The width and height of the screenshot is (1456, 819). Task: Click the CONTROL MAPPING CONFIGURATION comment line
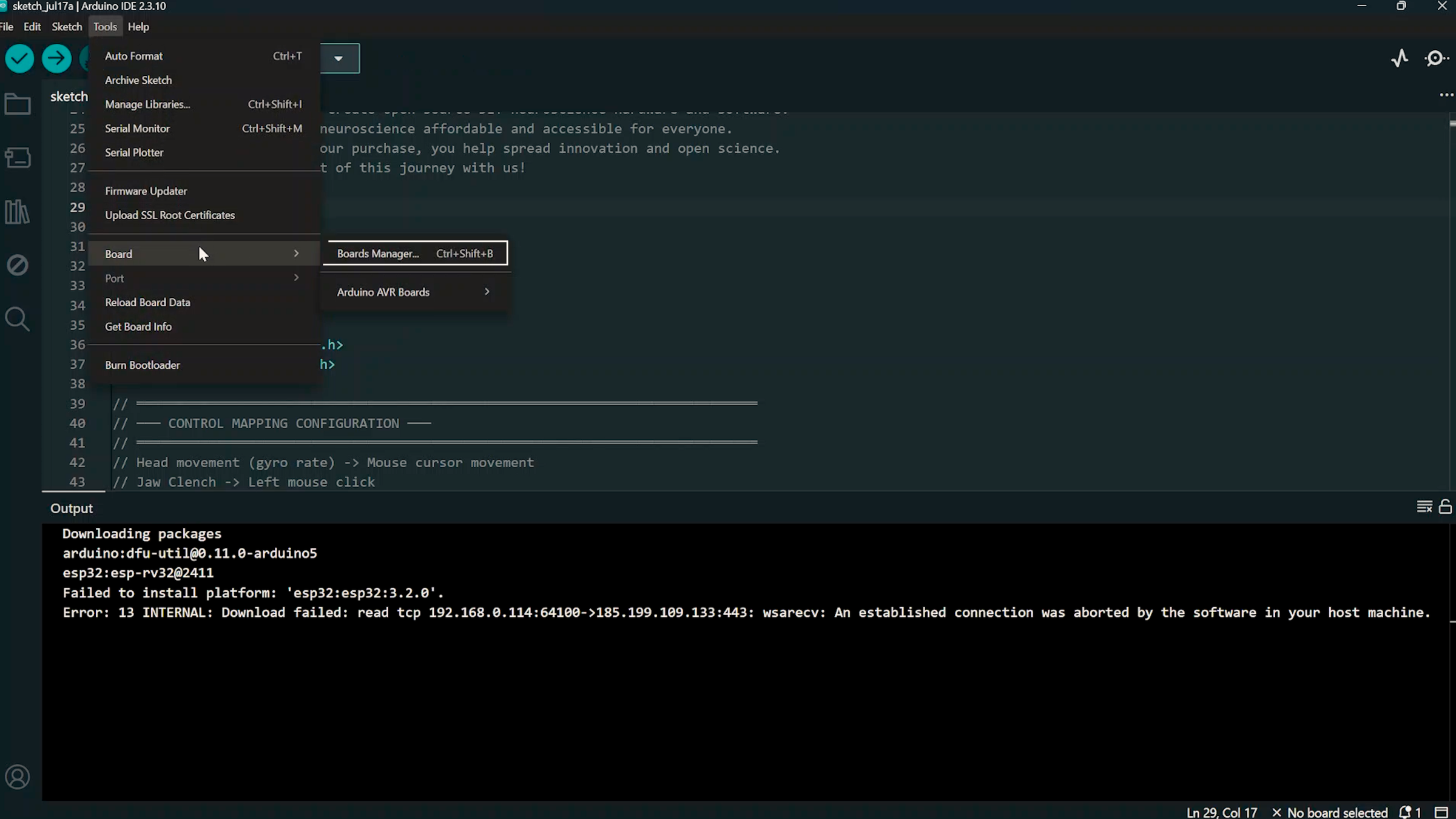272,423
